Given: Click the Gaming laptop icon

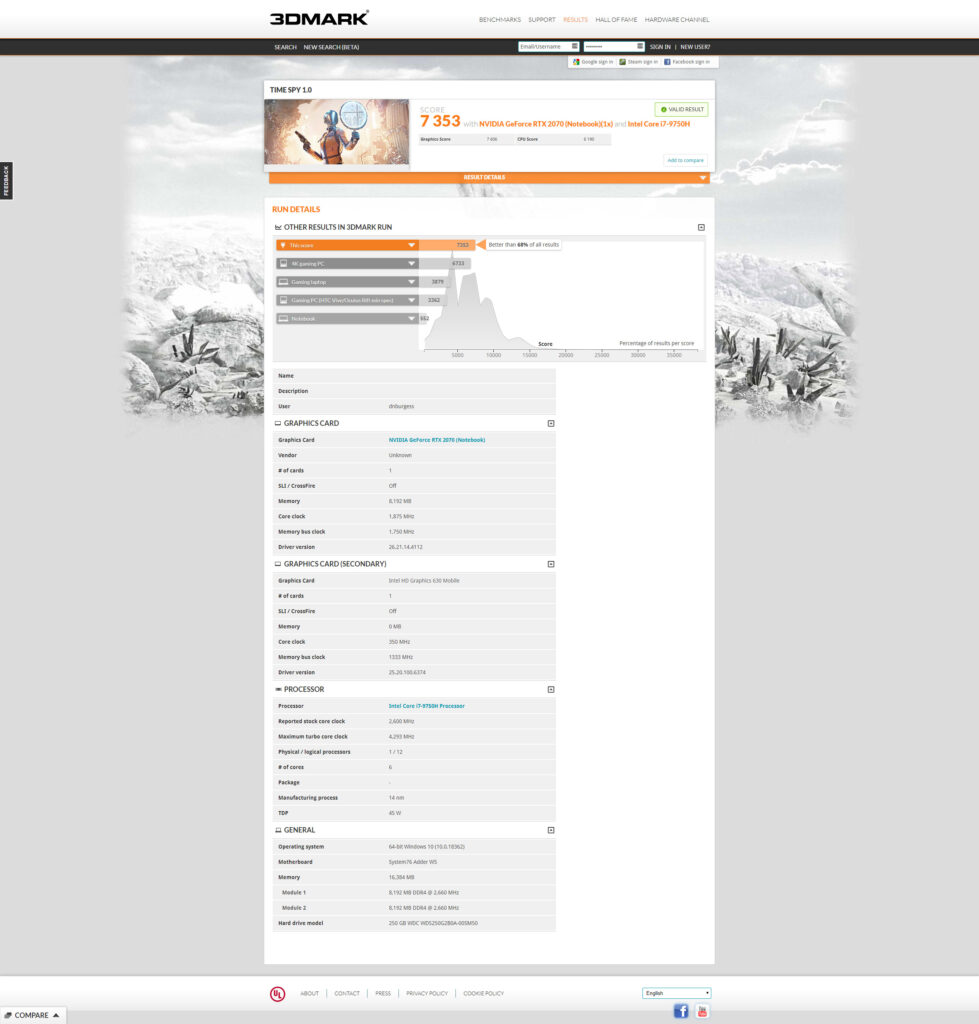Looking at the screenshot, I should coord(283,282).
